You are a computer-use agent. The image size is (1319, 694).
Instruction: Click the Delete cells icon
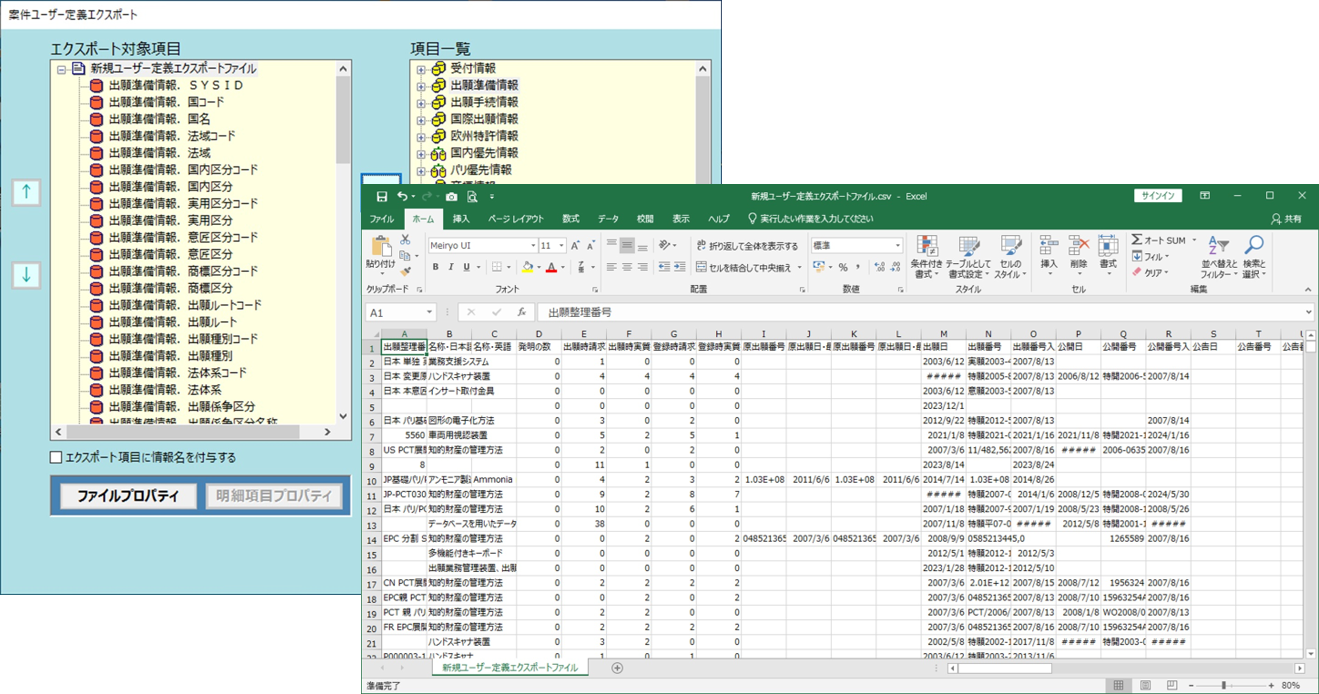coord(1078,247)
